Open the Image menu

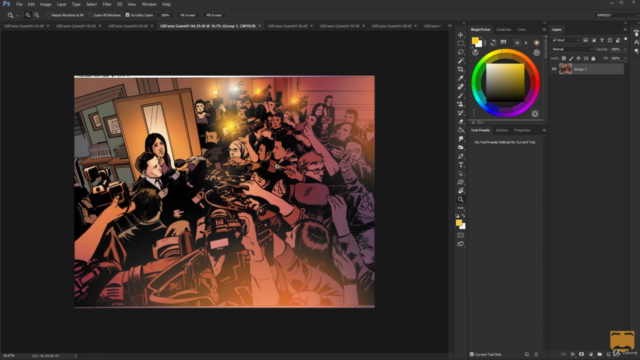pyautogui.click(x=45, y=4)
